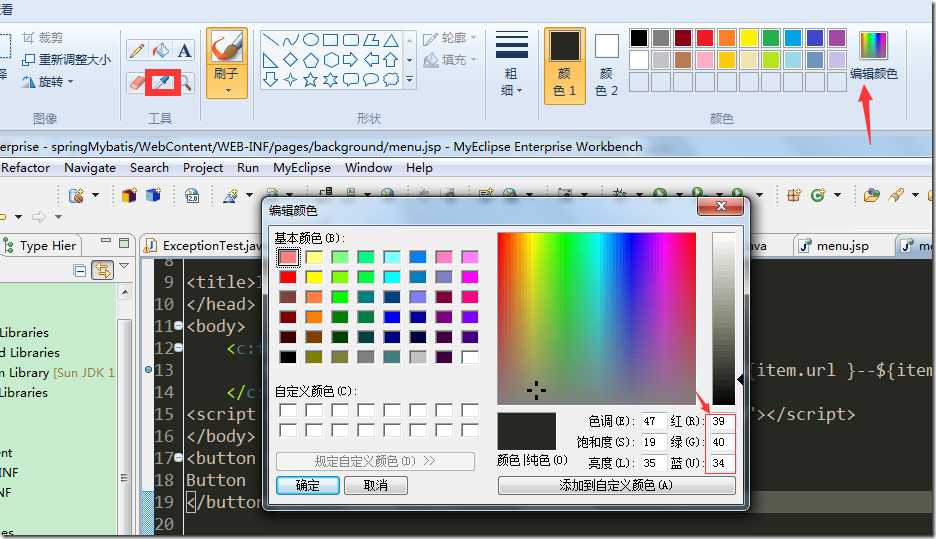936x539 pixels.
Task: Choose the Right triangle shape
Action: (270, 60)
